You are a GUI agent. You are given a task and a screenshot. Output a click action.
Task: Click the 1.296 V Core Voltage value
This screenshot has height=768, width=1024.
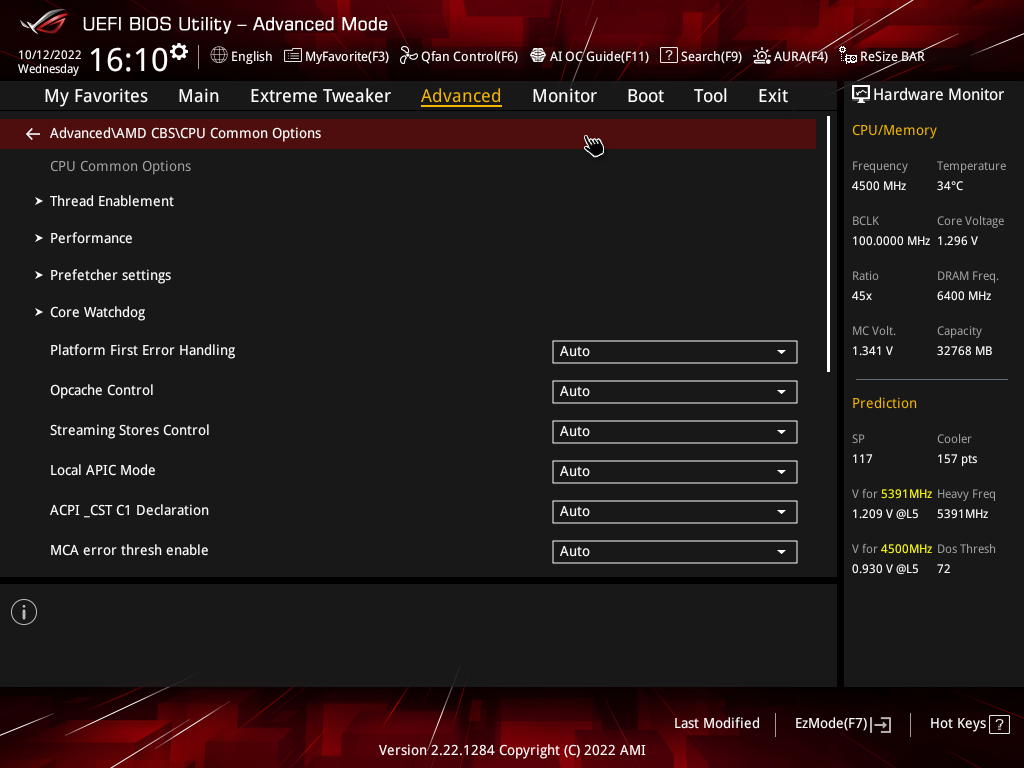957,241
